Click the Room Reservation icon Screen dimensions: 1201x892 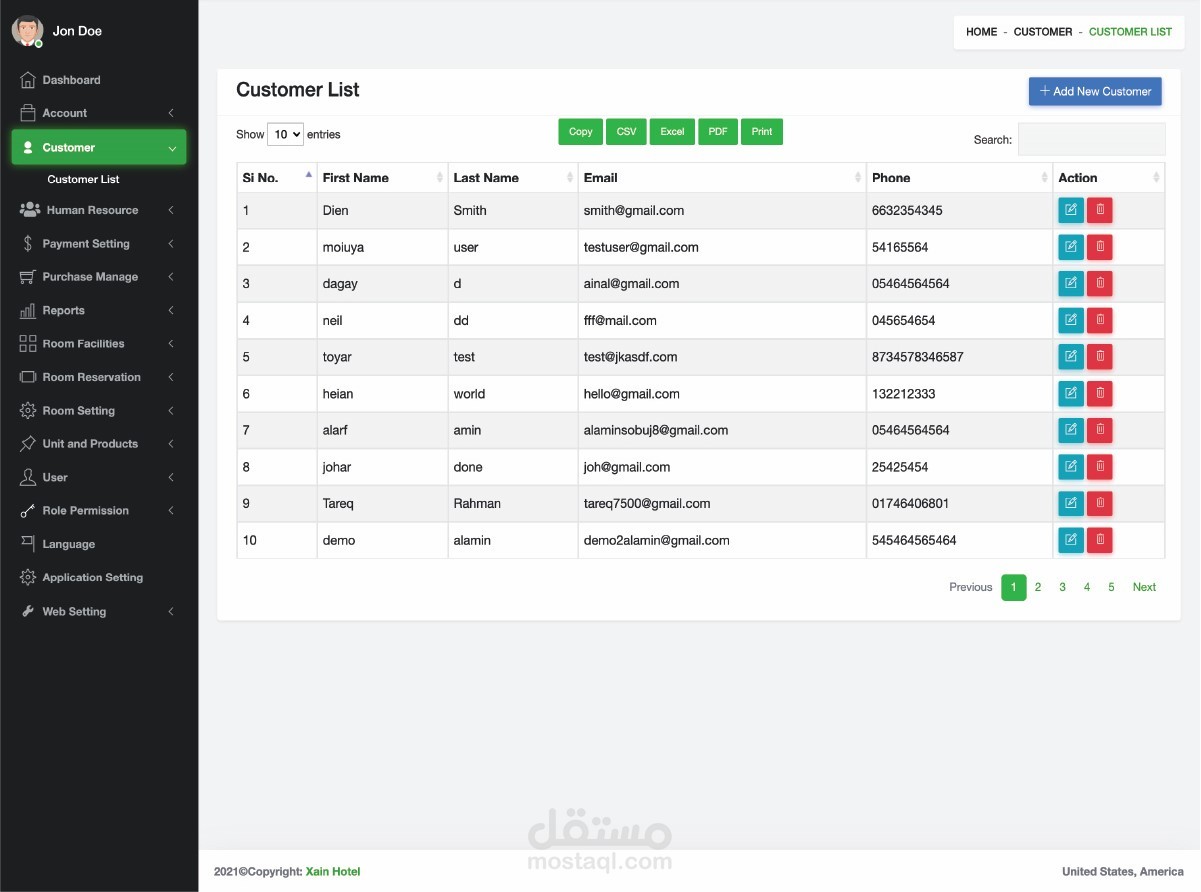pos(27,377)
